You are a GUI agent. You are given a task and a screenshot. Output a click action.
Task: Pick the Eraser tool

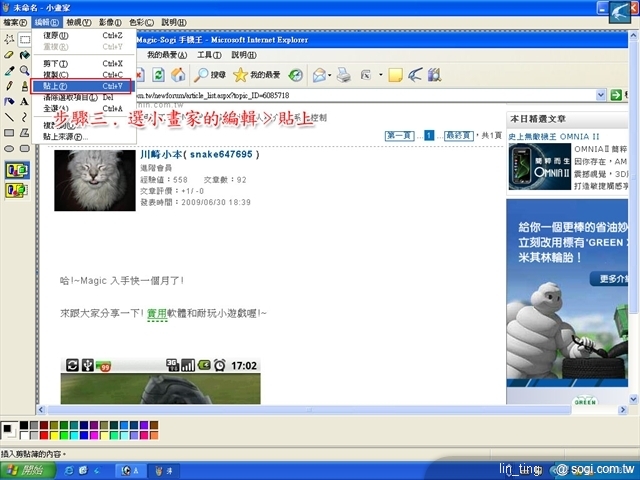click(9, 55)
